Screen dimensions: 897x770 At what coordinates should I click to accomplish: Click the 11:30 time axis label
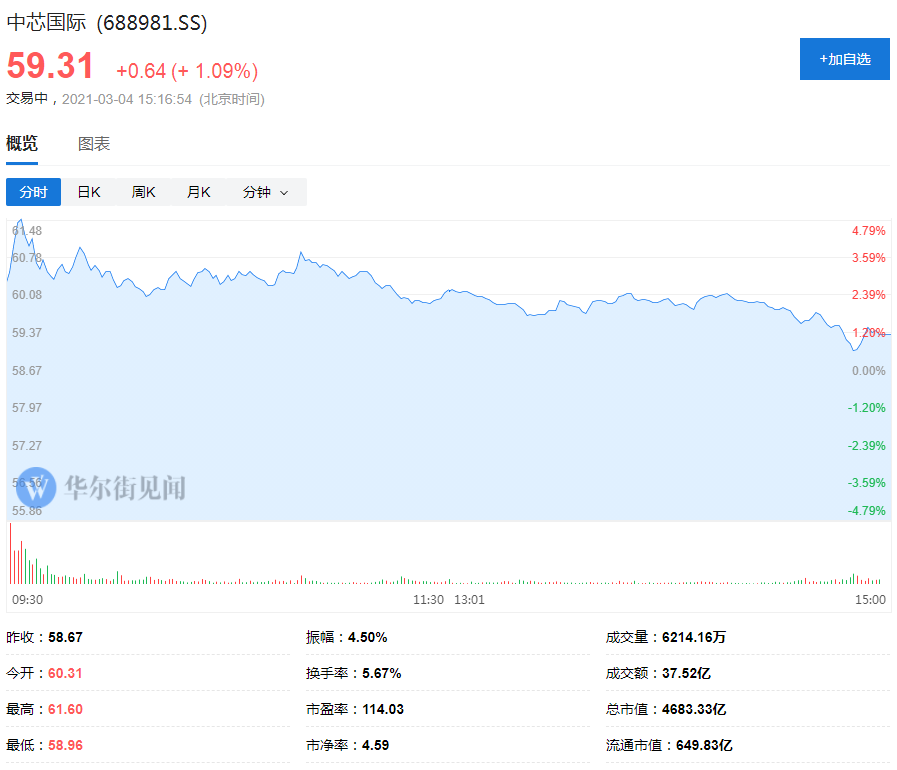coord(428,600)
